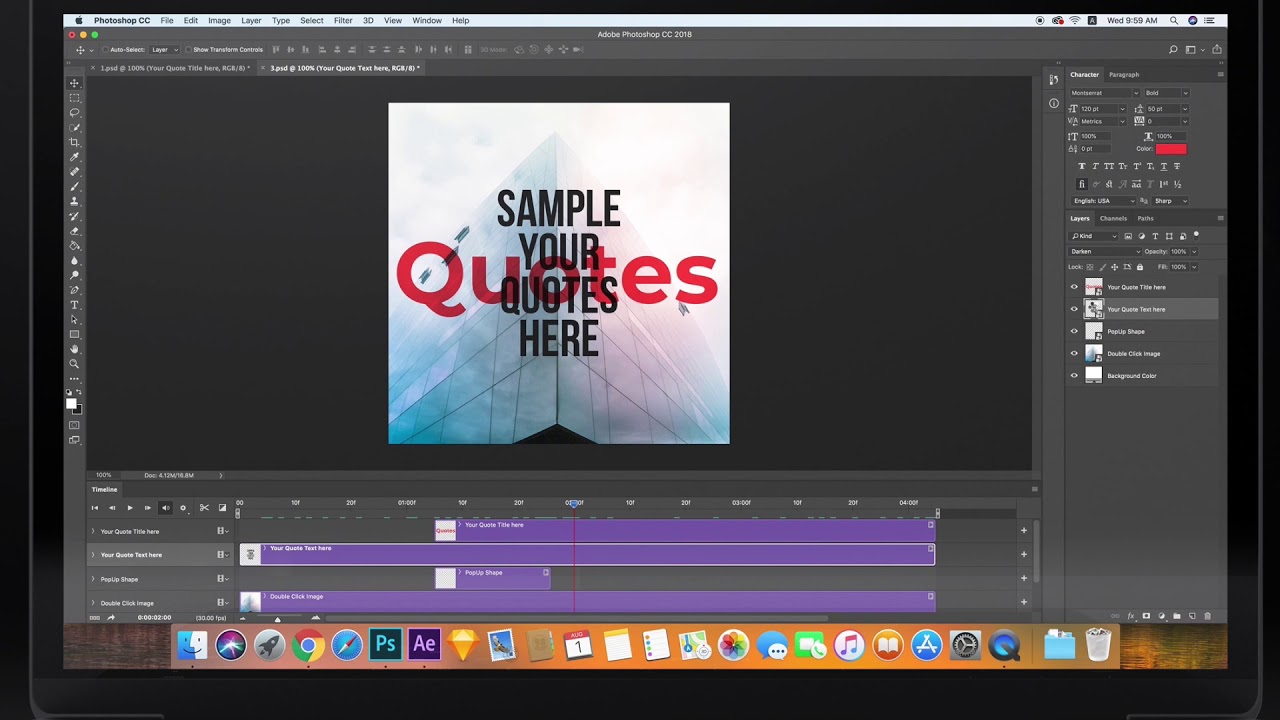Image resolution: width=1280 pixels, height=720 pixels.
Task: Hide the Background Color layer
Action: [x=1075, y=375]
